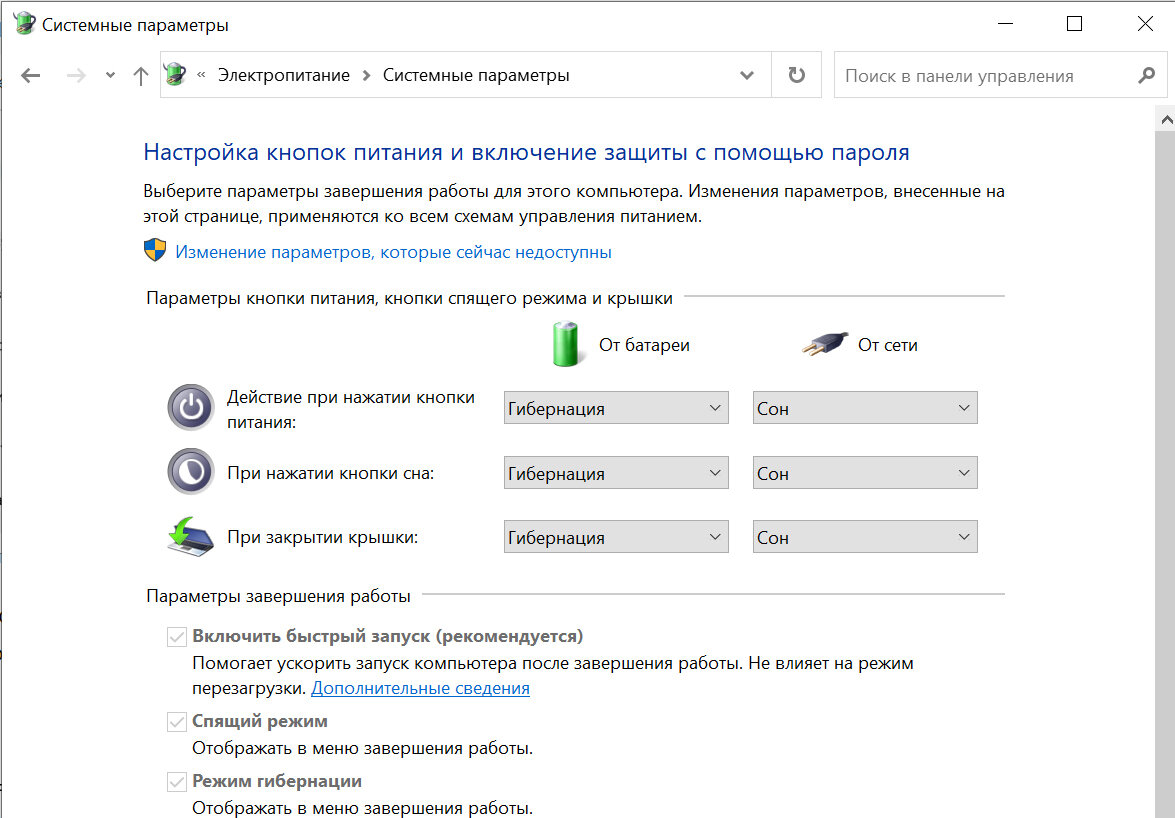Open the «Электропитание» breadcrumb
1175x818 pixels.
coord(283,76)
